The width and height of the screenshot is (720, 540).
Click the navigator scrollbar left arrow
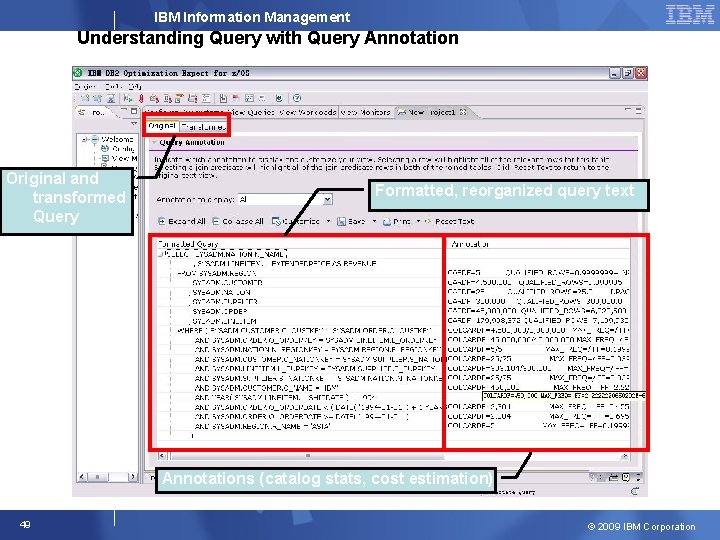tap(82, 477)
